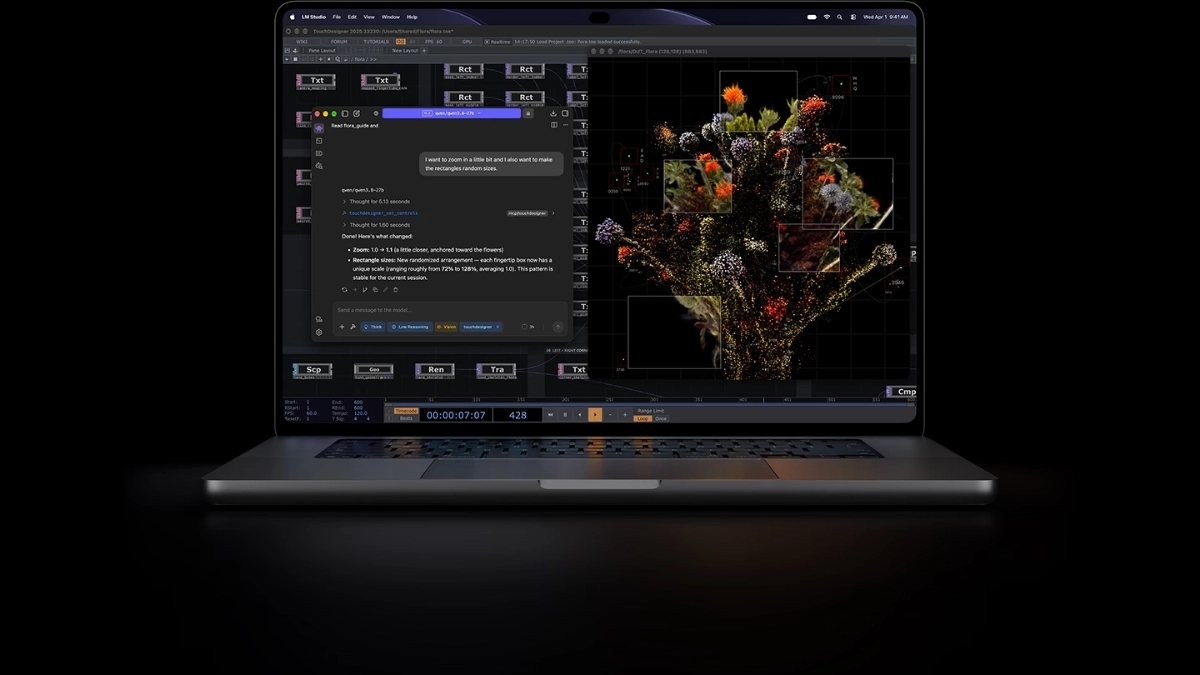Open macOS Spotlight search icon
1200x675 pixels.
[x=840, y=17]
